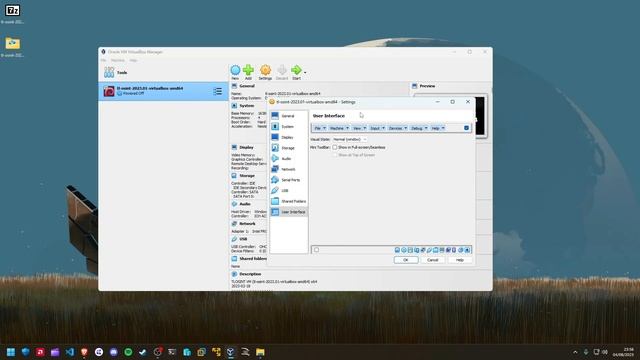The height and width of the screenshot is (360, 640).
Task: Click New VM icon in Manager toolbar
Action: click(x=235, y=72)
